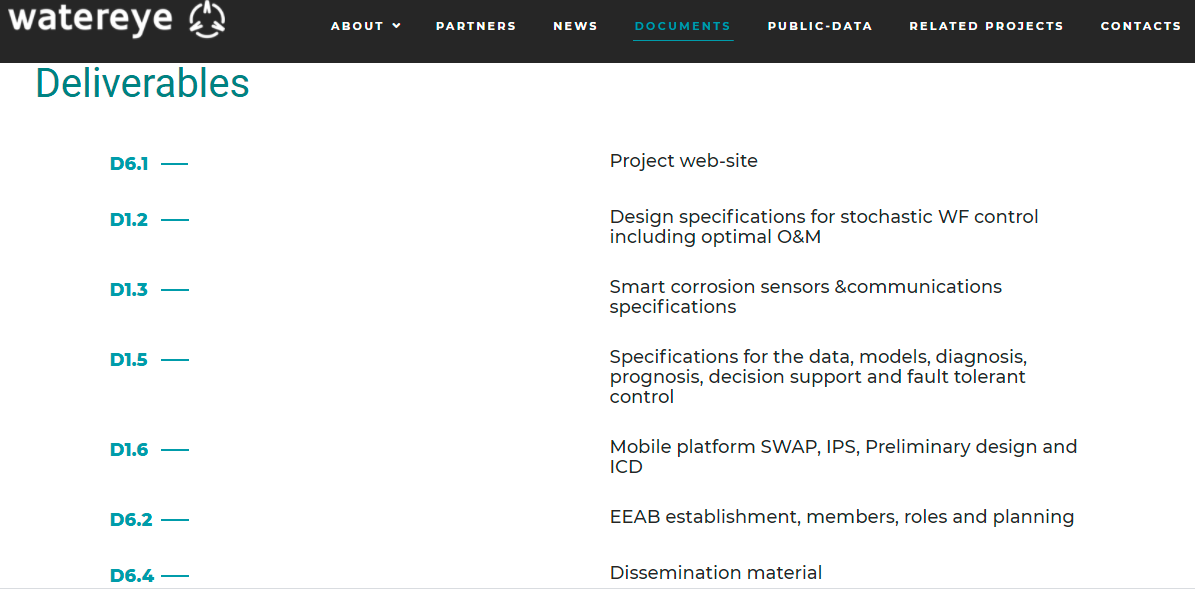Open deliverable D1.5 link

click(129, 361)
